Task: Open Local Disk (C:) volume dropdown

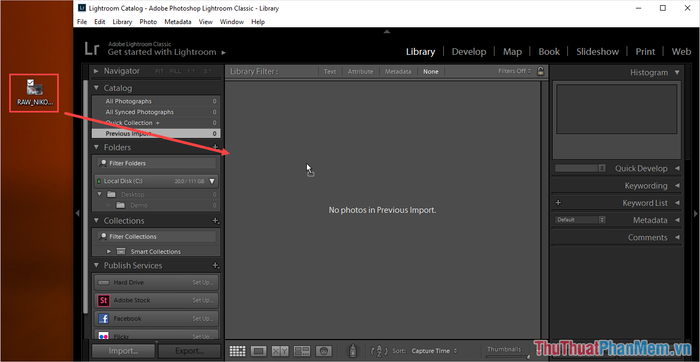Action: (212, 181)
